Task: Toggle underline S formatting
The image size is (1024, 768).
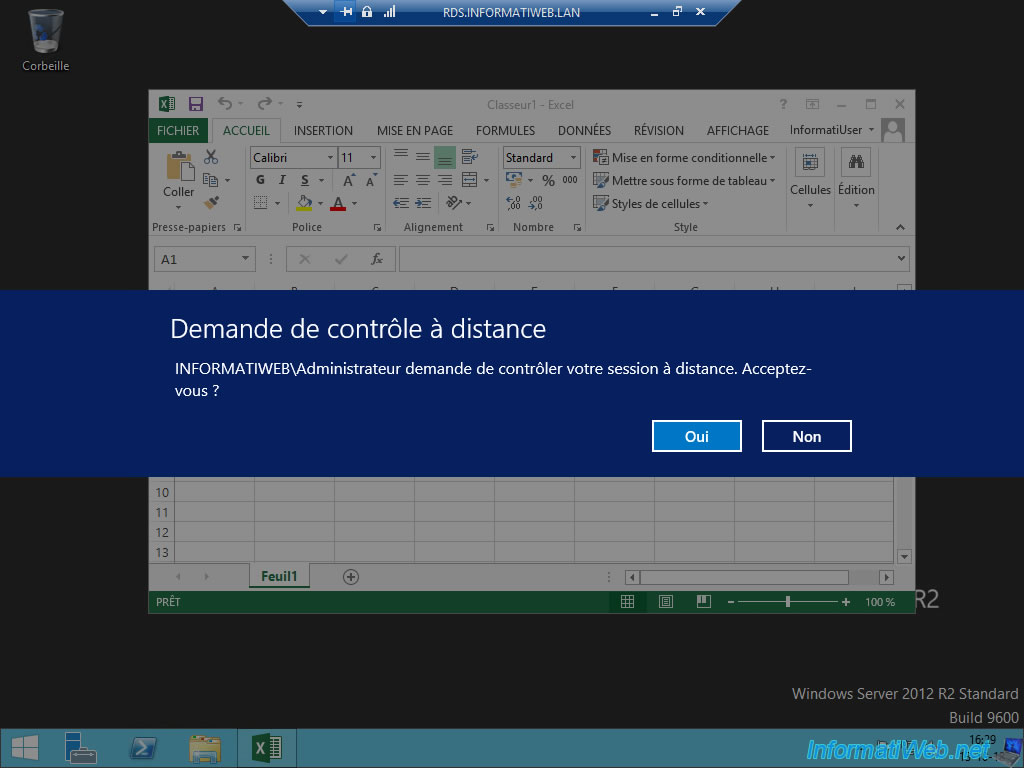Action: [x=304, y=180]
